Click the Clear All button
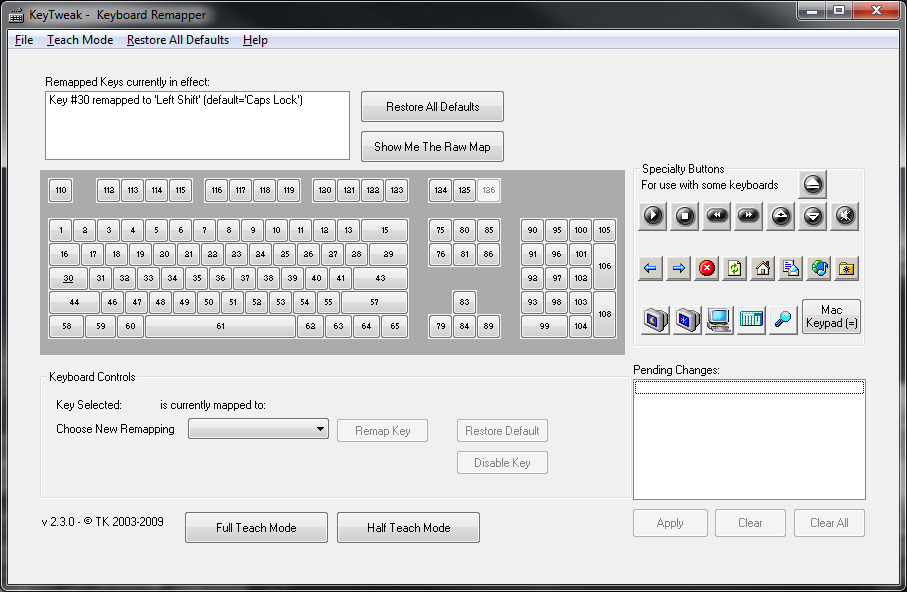Viewport: 907px width, 592px height. click(x=829, y=523)
